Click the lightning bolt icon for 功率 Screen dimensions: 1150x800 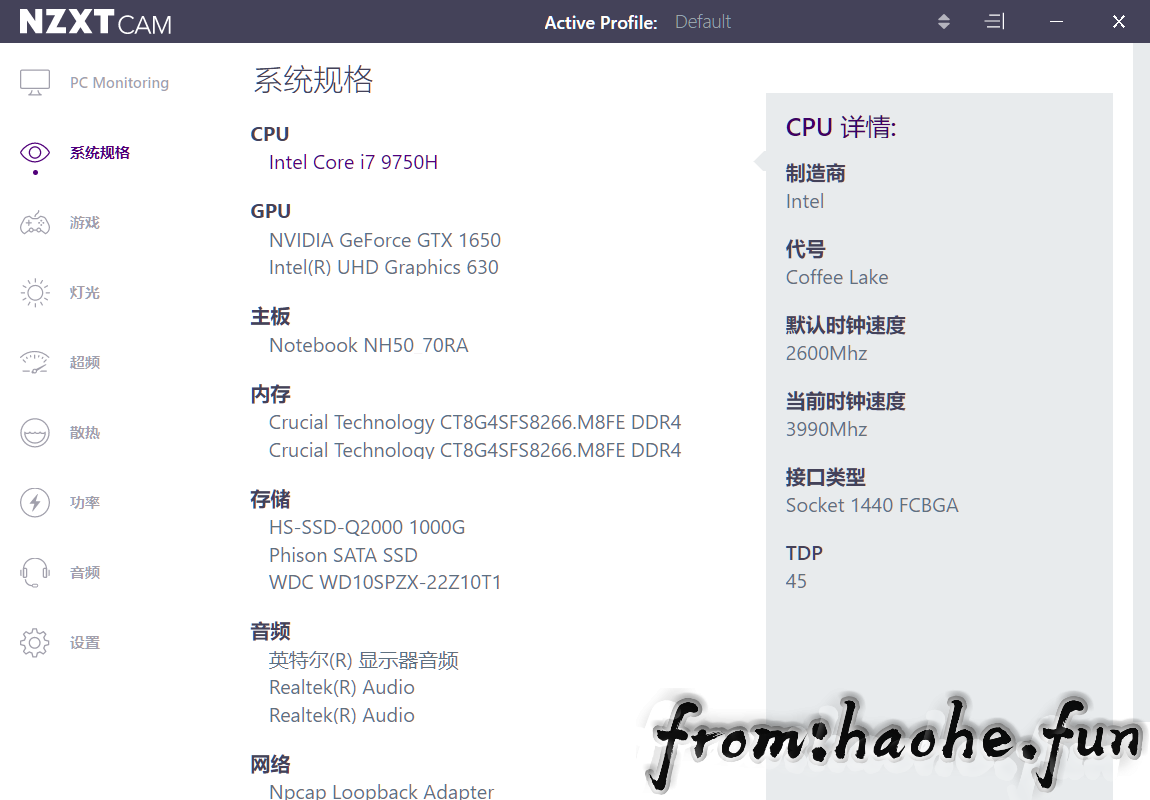pyautogui.click(x=34, y=502)
